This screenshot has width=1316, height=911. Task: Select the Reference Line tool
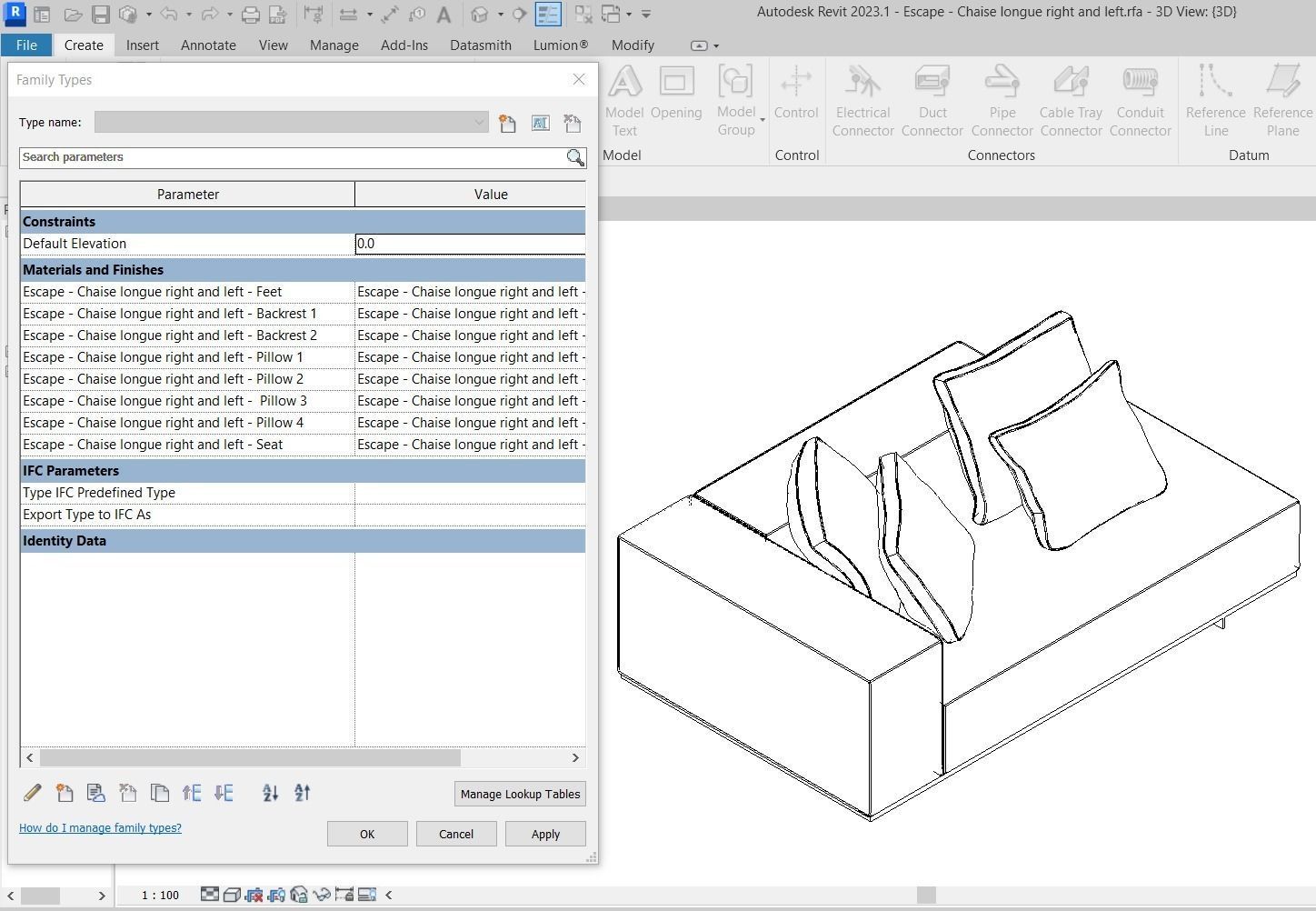click(x=1216, y=100)
